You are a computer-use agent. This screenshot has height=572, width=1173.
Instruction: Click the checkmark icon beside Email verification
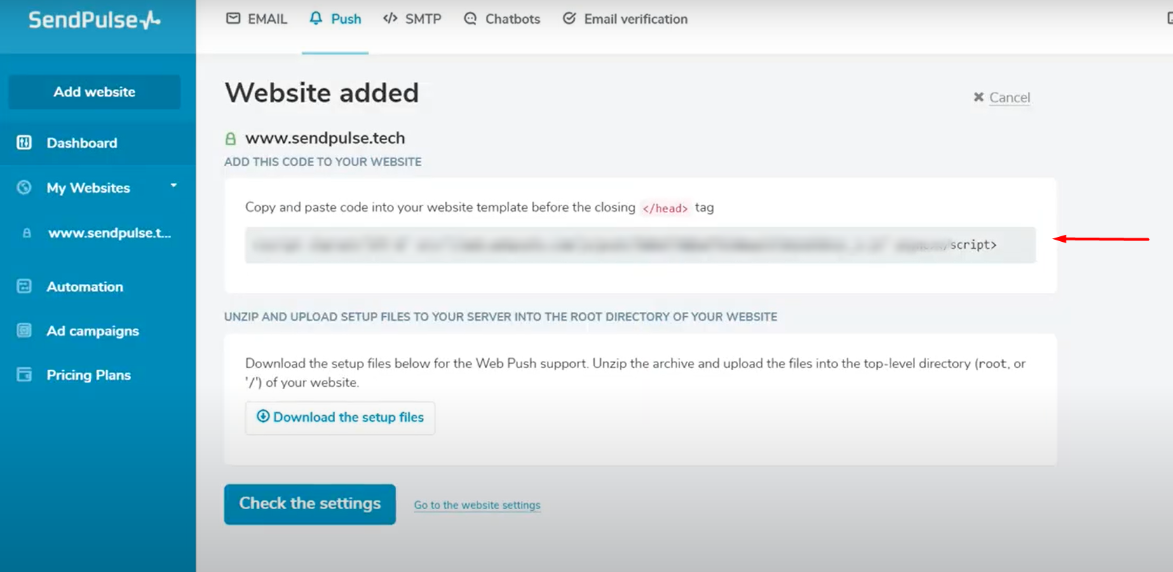click(569, 19)
